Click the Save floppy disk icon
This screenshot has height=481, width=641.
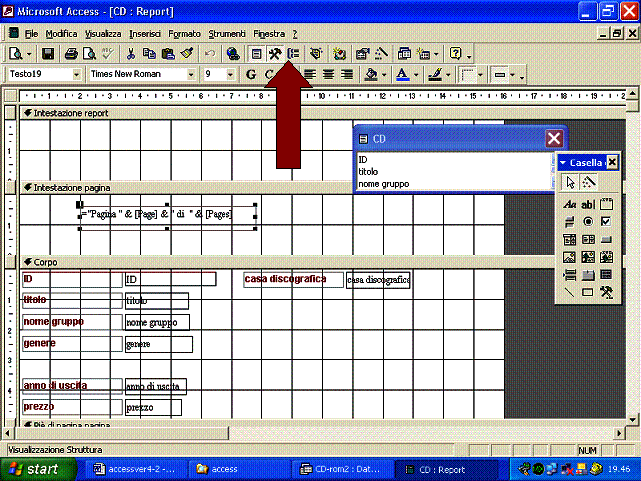click(x=48, y=54)
